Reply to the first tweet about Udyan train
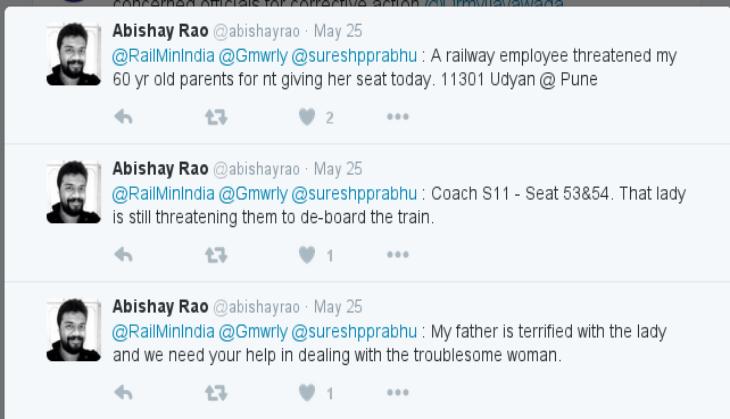This screenshot has height=419, width=730. pos(123,117)
